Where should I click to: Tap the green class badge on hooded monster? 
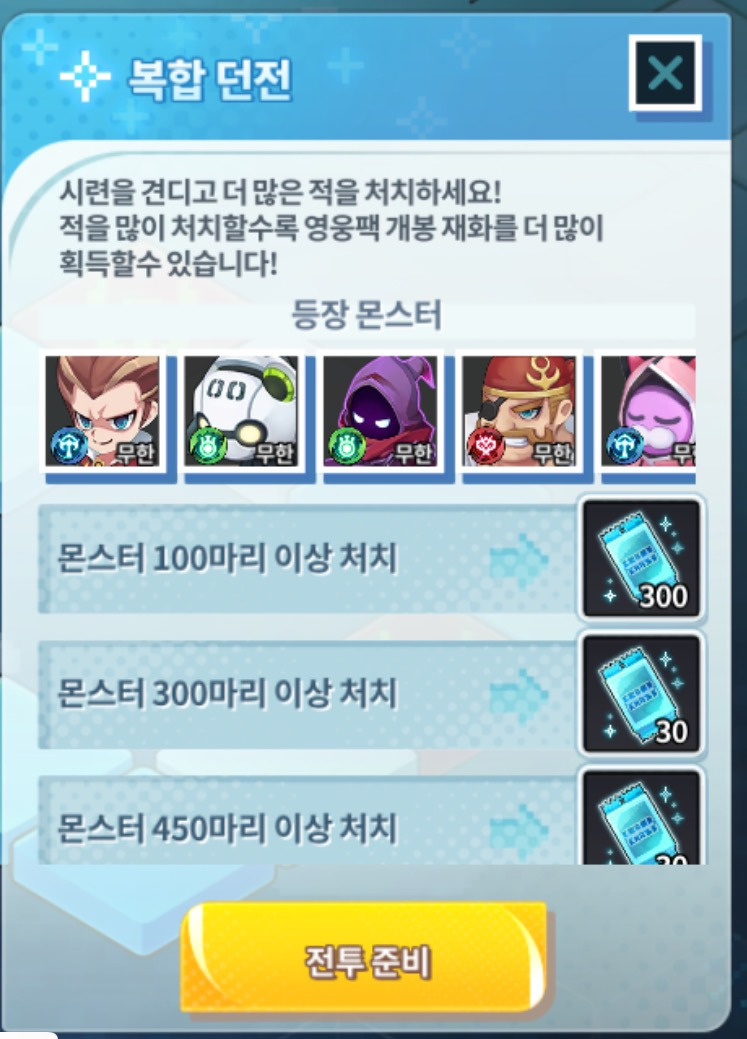point(347,445)
